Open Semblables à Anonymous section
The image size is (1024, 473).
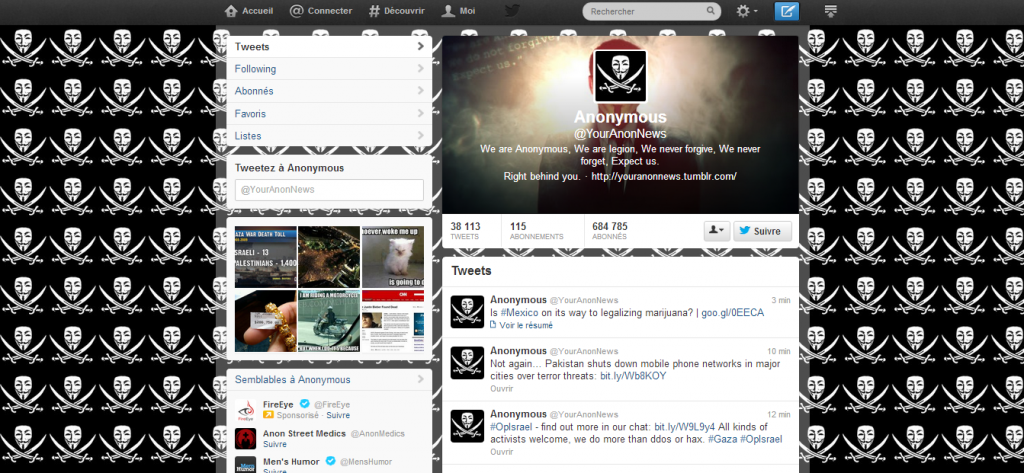pyautogui.click(x=293, y=380)
